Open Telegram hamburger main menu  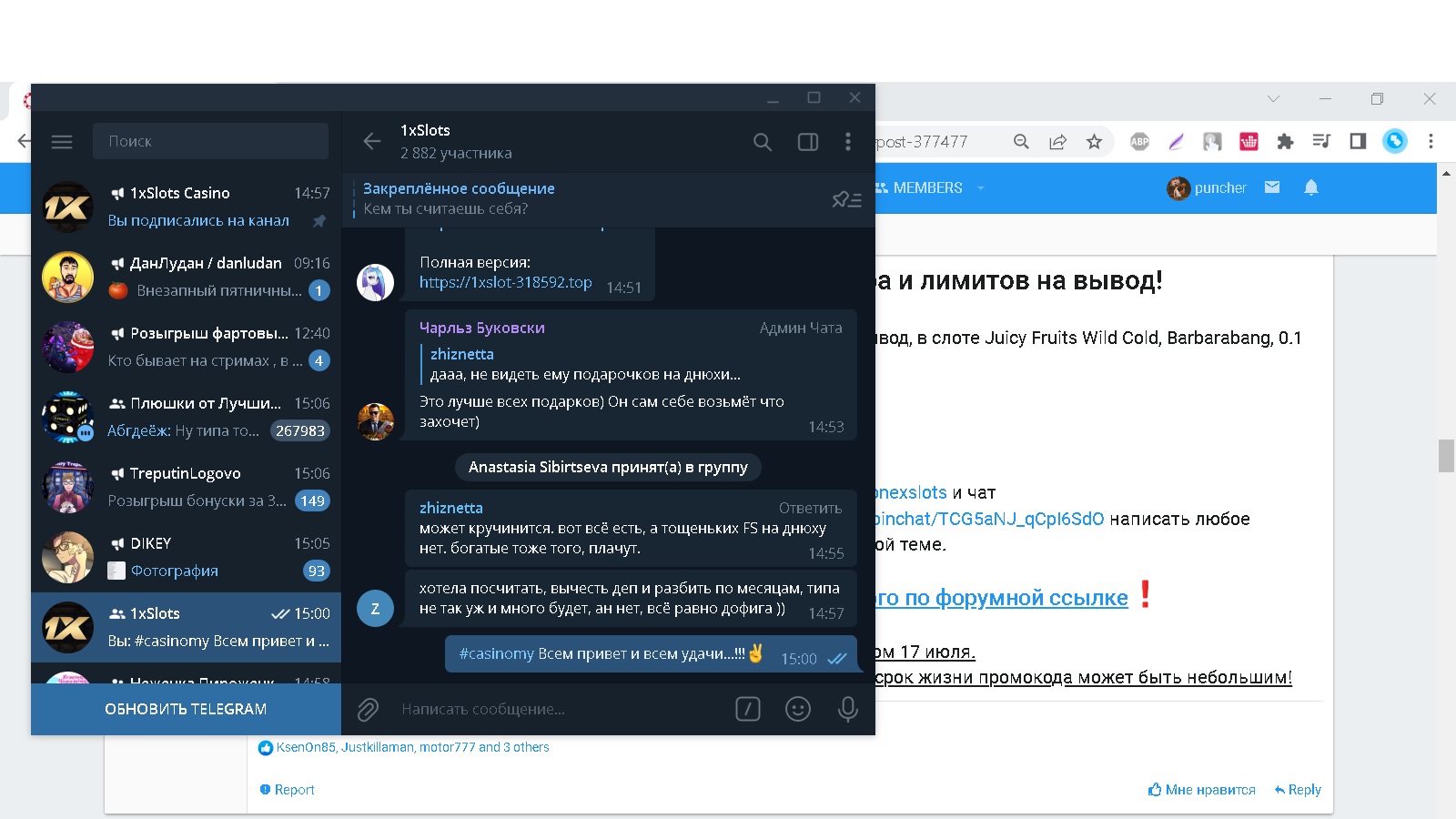point(62,142)
